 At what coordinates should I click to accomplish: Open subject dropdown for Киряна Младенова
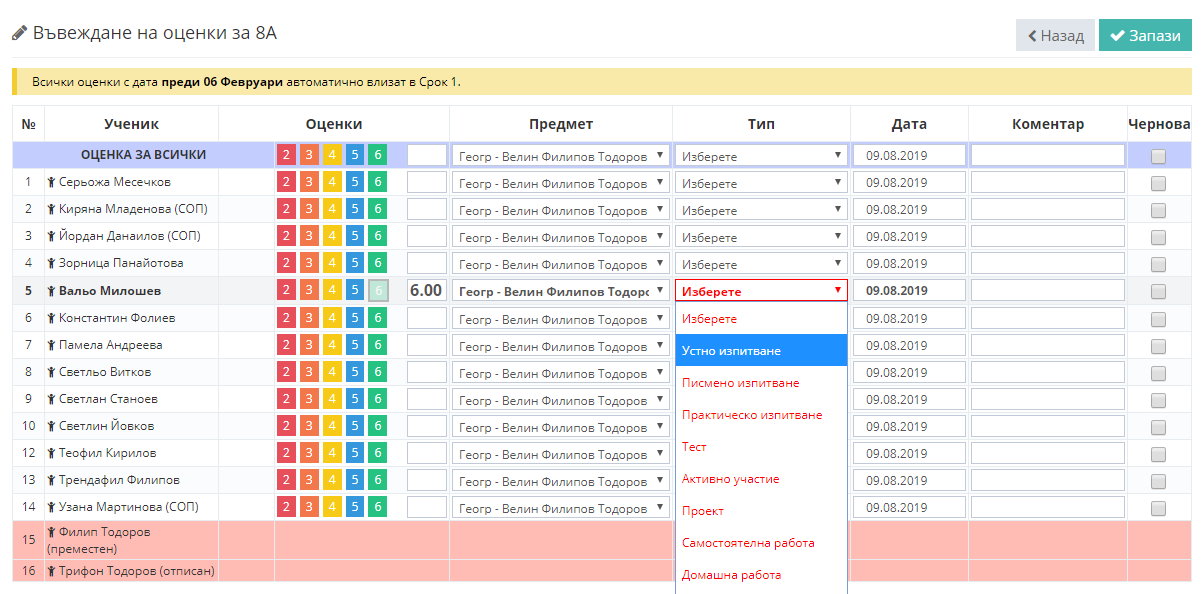[560, 210]
